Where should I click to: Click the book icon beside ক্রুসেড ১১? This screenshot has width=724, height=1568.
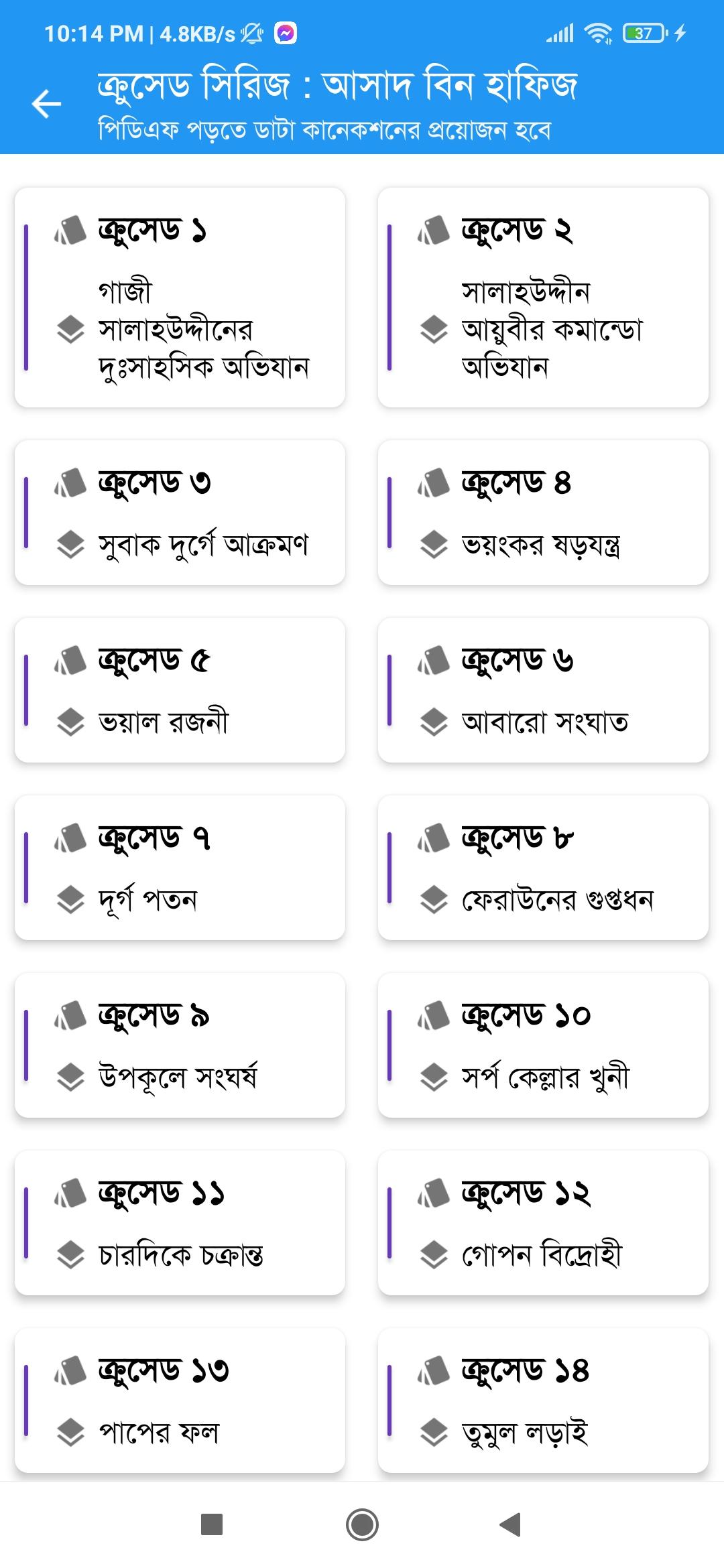(70, 1193)
